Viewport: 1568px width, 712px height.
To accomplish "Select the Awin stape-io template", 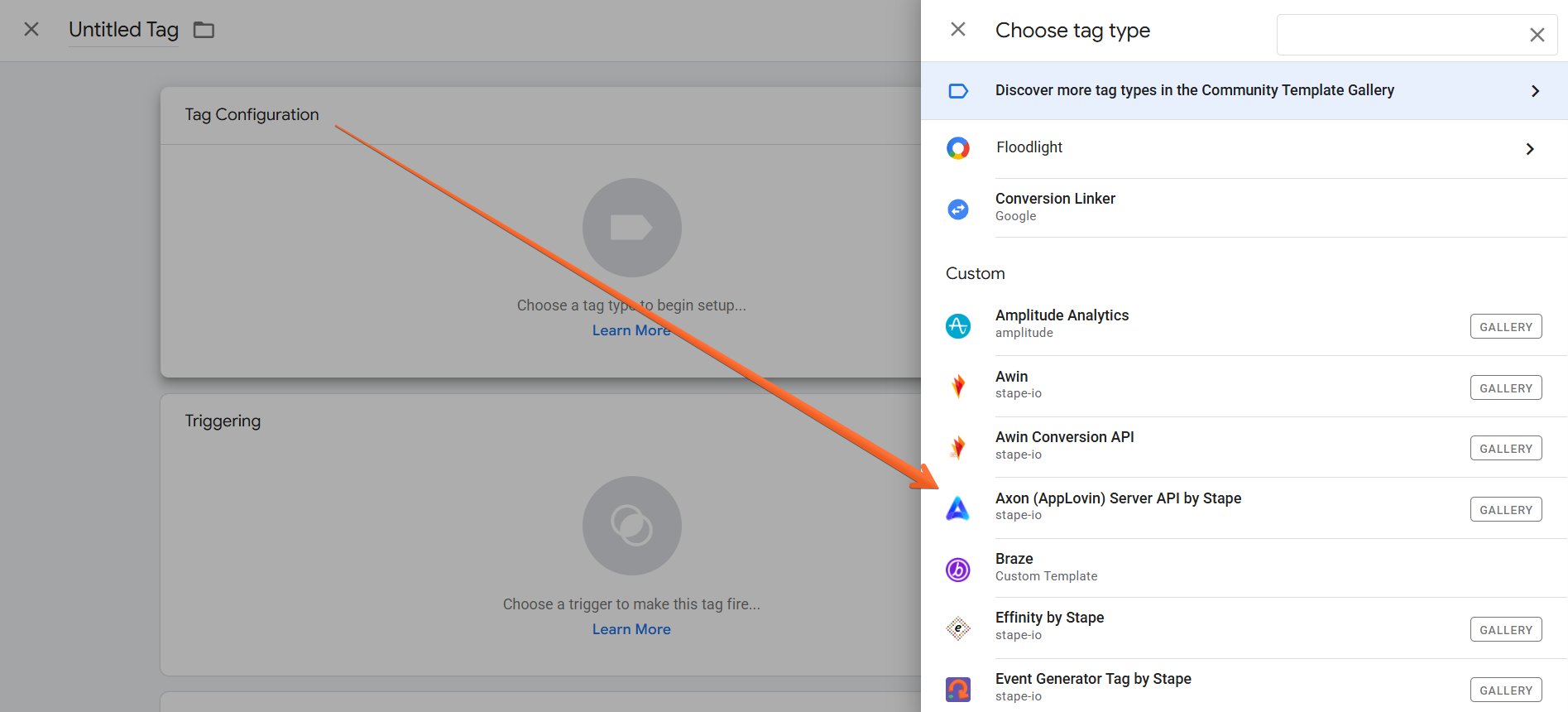I will point(1244,386).
